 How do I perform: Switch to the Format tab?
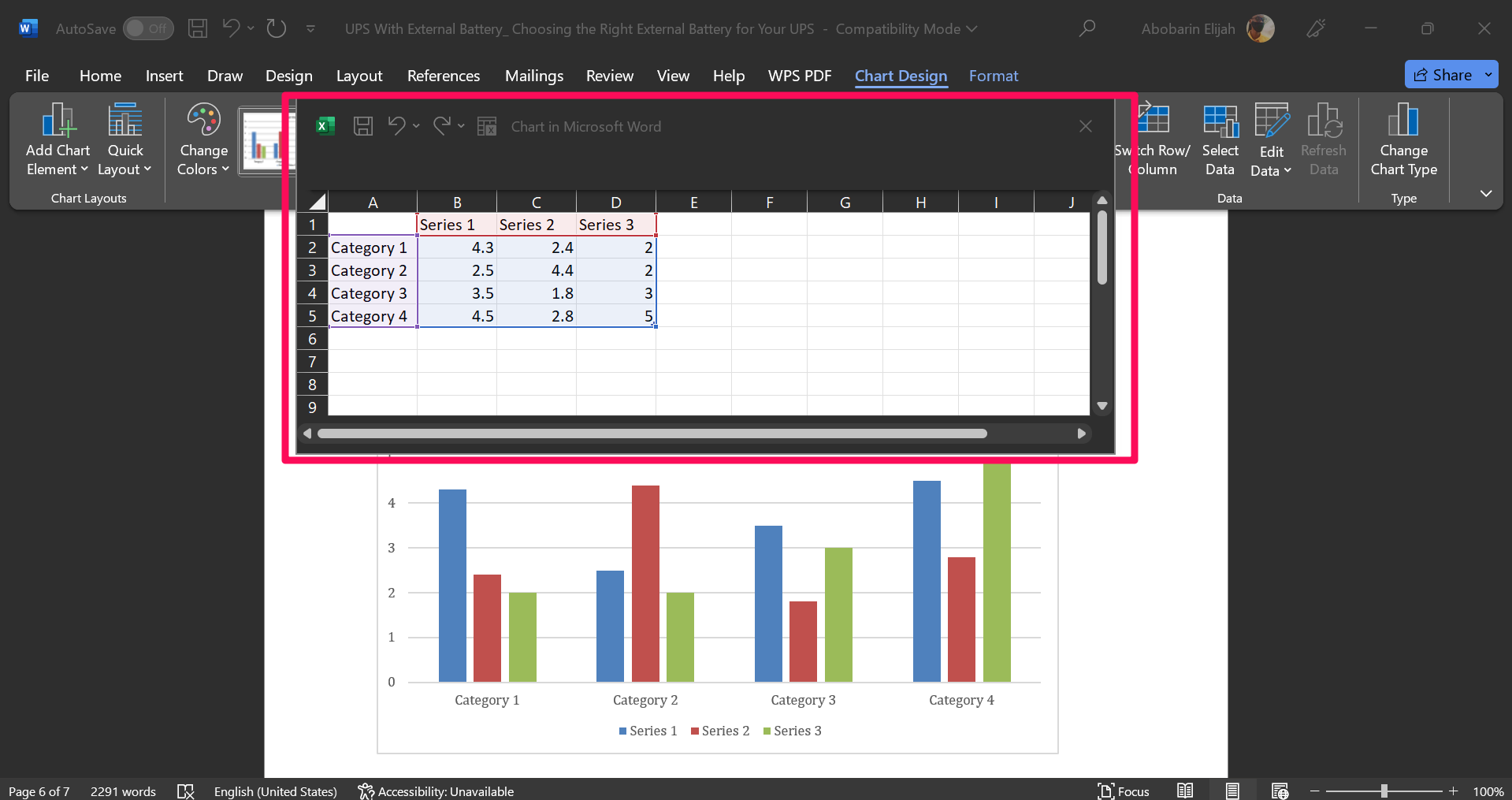pos(994,76)
